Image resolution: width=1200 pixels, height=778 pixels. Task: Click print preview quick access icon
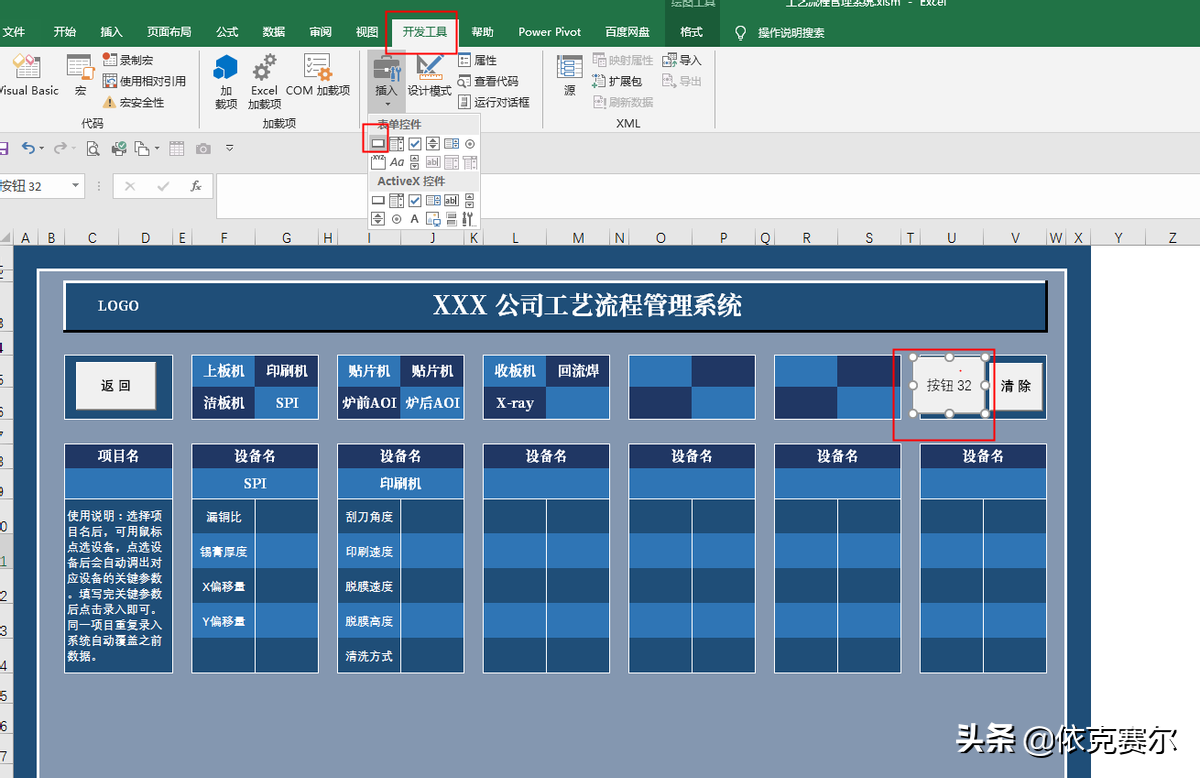92,149
